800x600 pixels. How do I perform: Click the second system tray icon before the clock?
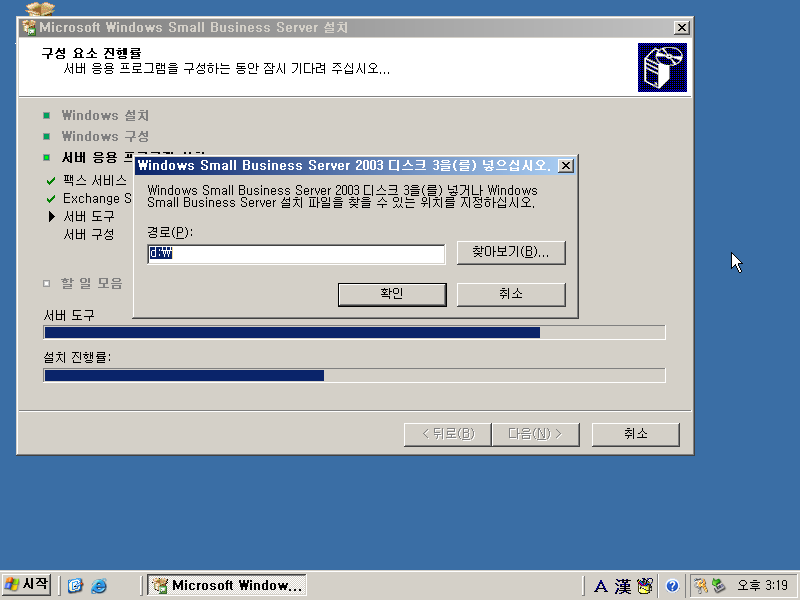pos(718,585)
